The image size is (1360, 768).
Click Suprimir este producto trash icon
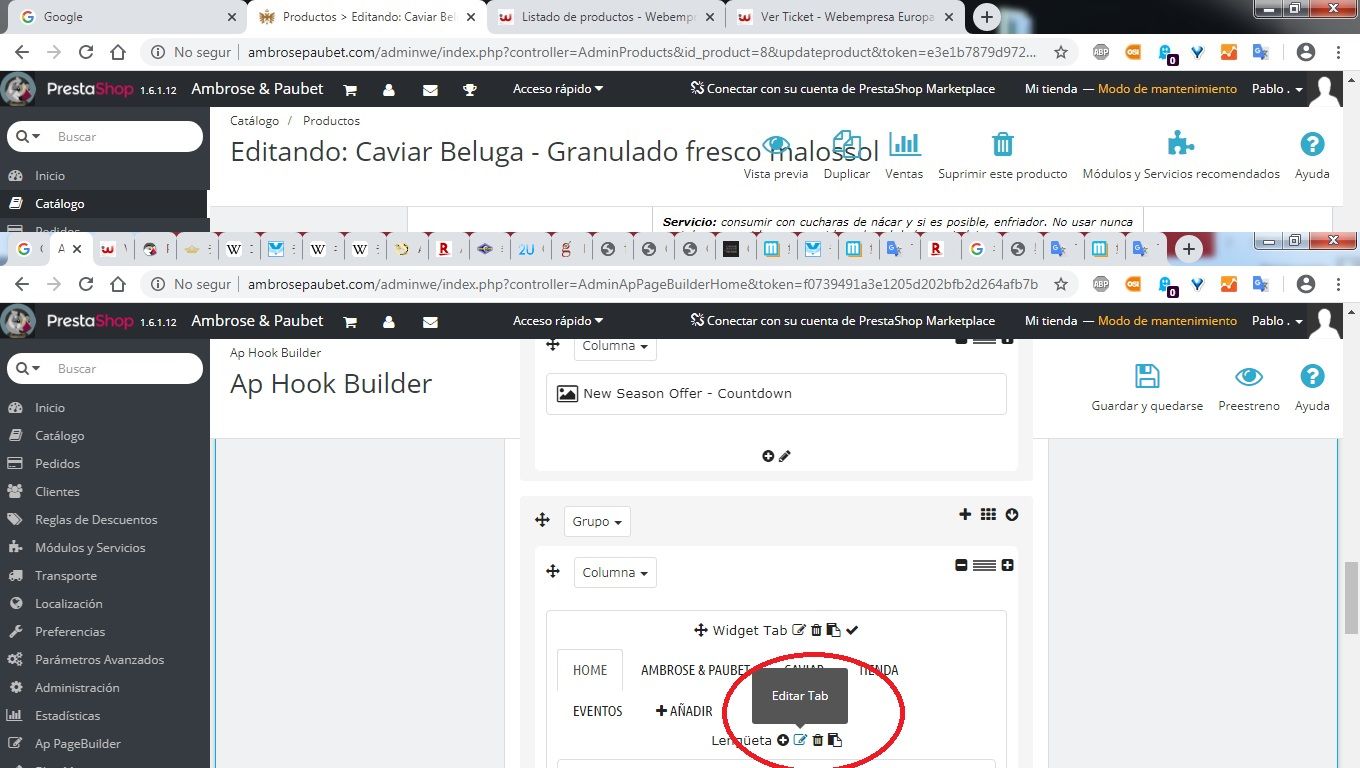pyautogui.click(x=1002, y=145)
